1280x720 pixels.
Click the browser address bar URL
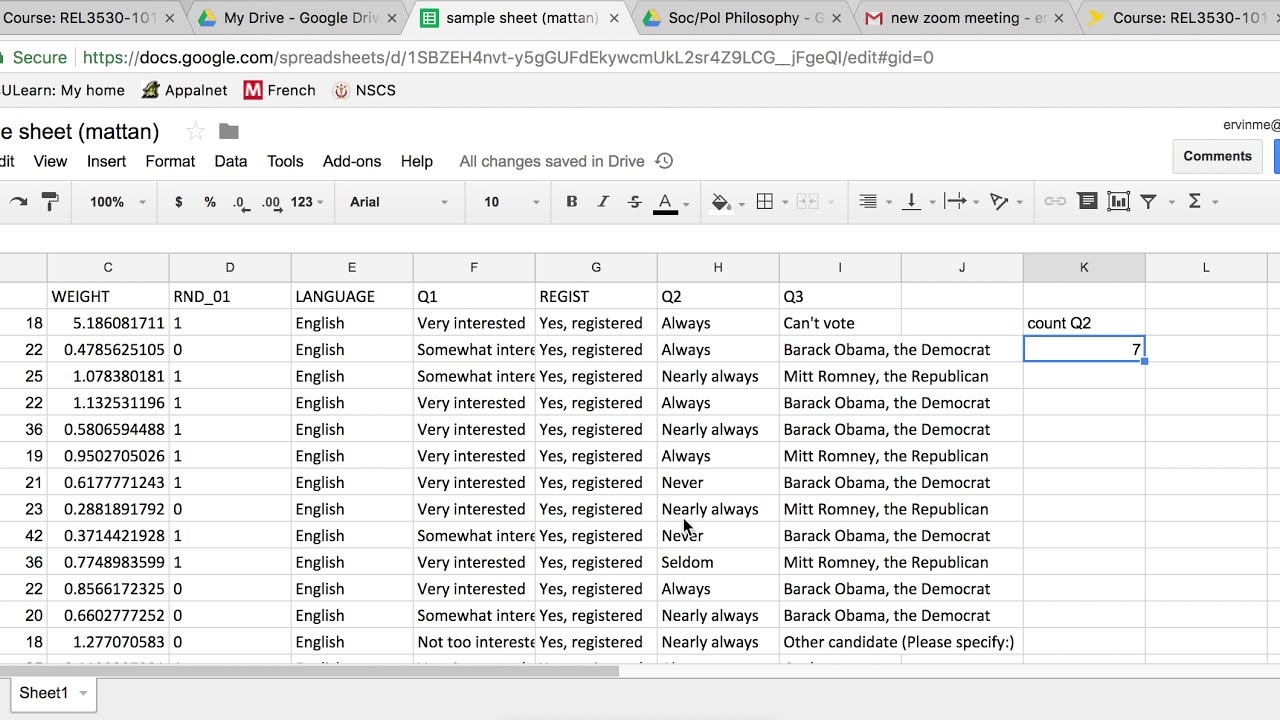click(x=508, y=58)
